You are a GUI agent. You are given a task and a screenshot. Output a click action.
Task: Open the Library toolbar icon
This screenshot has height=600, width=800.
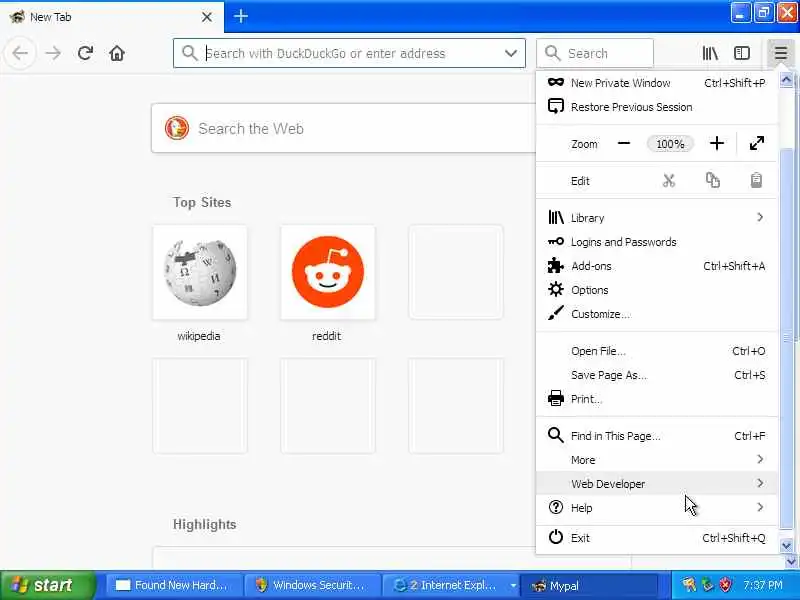pos(710,53)
